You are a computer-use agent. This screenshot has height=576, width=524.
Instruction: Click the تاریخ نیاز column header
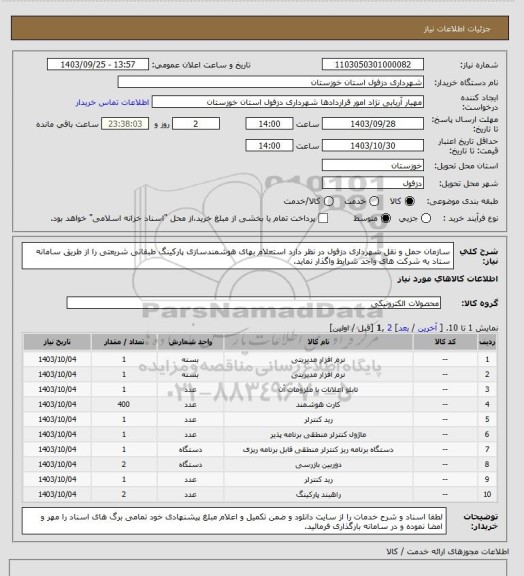(57, 342)
